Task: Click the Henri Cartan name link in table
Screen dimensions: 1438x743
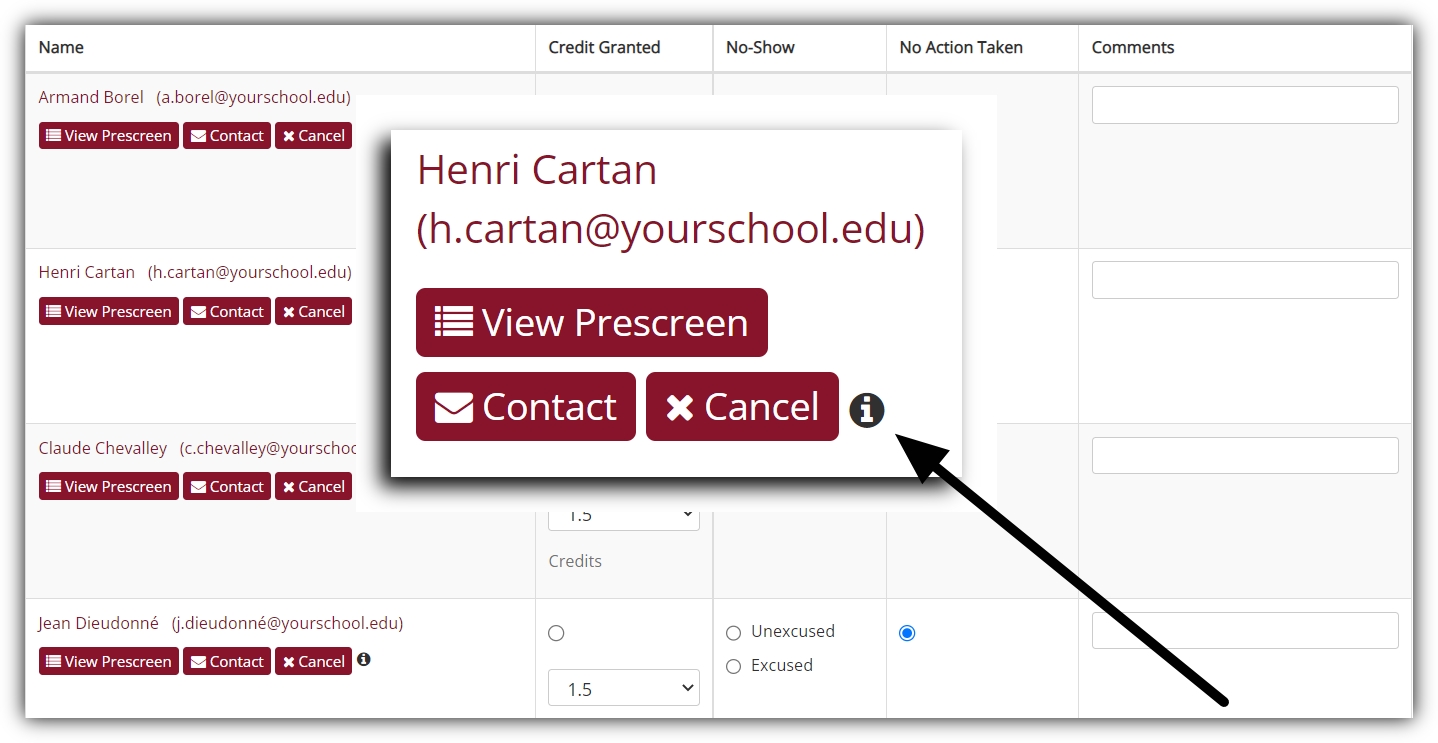Action: [x=87, y=272]
